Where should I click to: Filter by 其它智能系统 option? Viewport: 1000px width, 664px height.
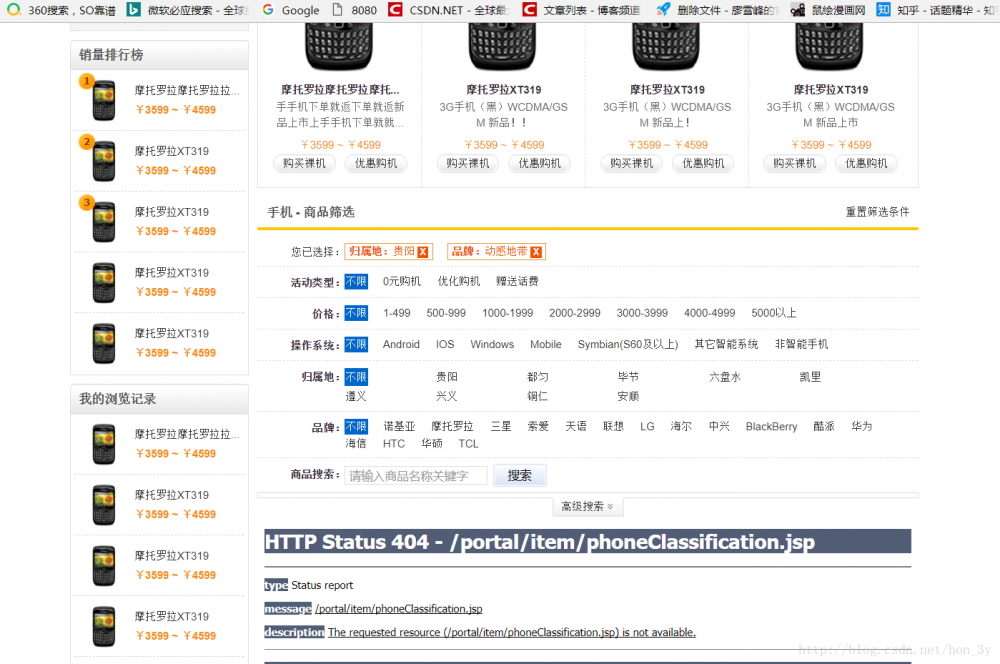pyautogui.click(x=726, y=344)
